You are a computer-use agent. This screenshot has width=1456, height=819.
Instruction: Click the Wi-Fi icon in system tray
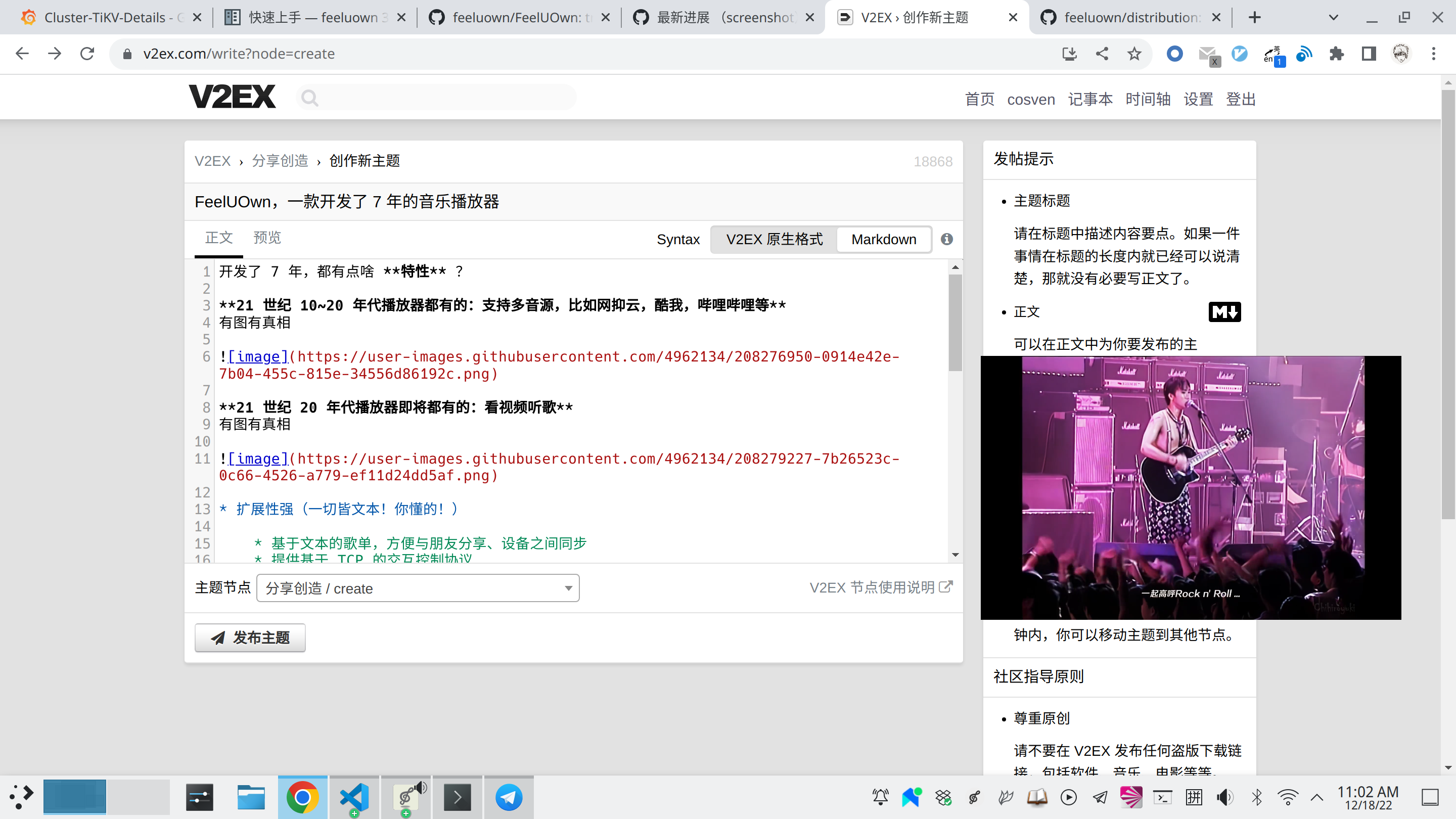tap(1288, 798)
